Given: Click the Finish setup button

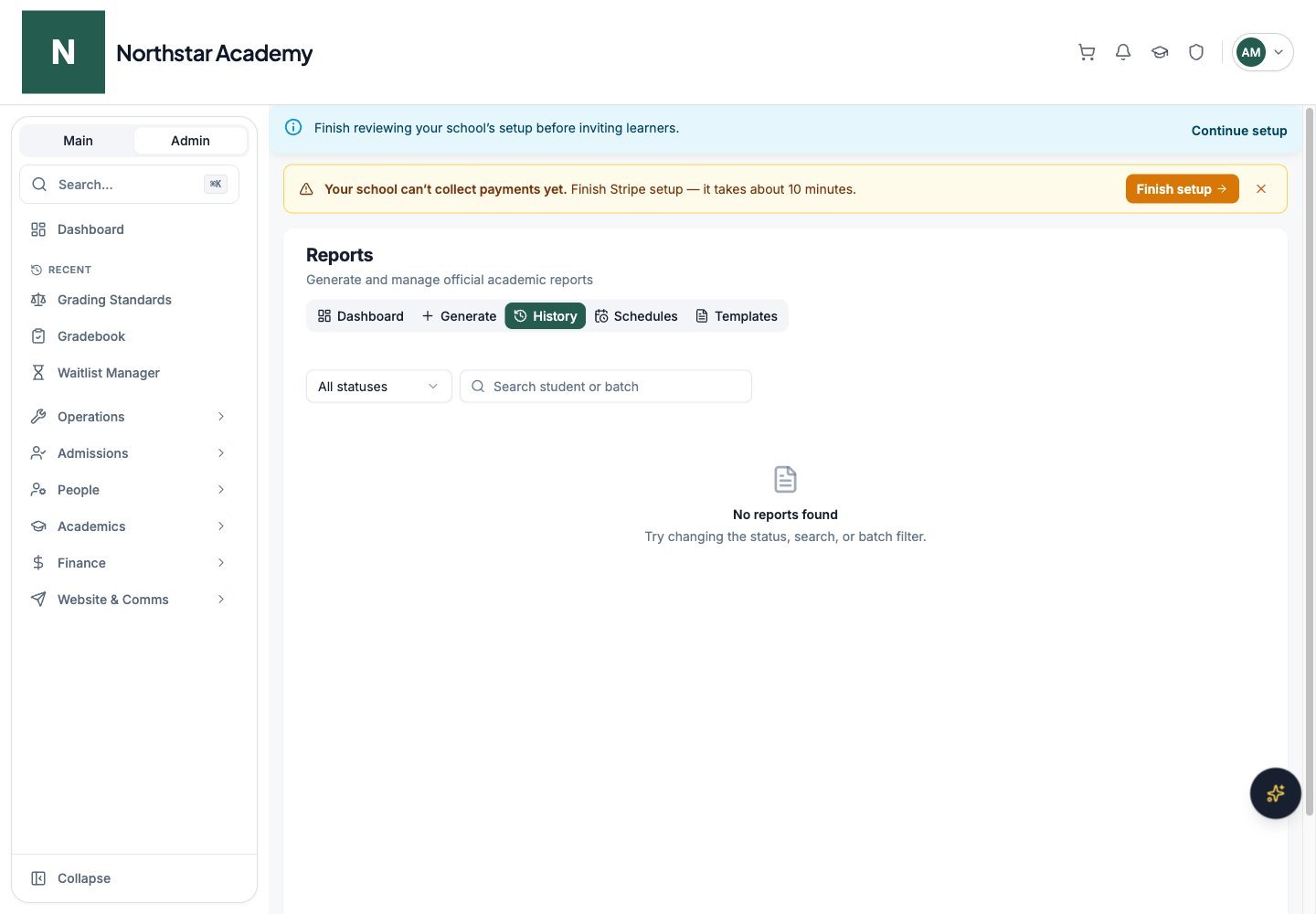Looking at the screenshot, I should (1182, 189).
